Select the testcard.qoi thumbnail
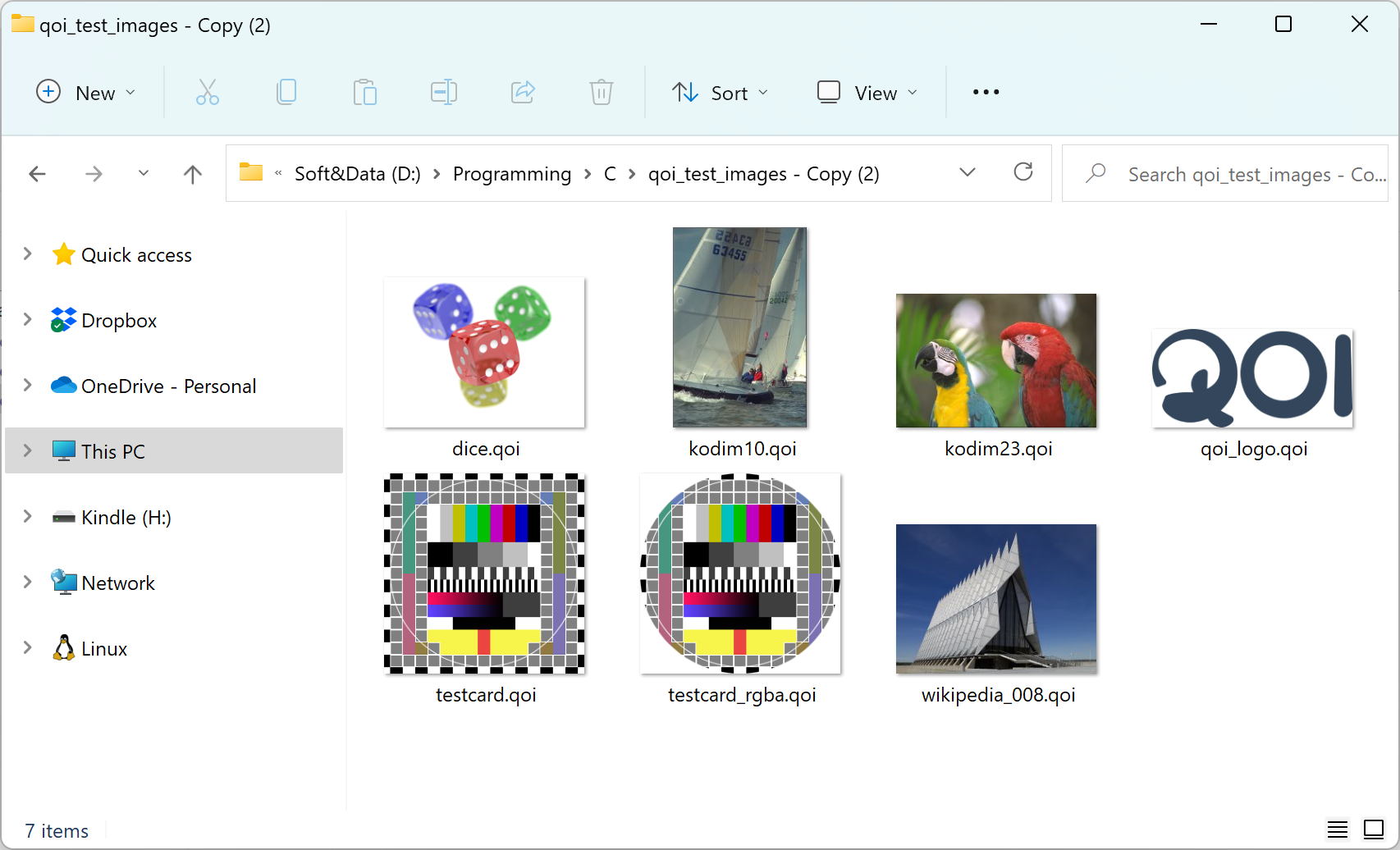Image resolution: width=1400 pixels, height=850 pixels. pyautogui.click(x=484, y=574)
